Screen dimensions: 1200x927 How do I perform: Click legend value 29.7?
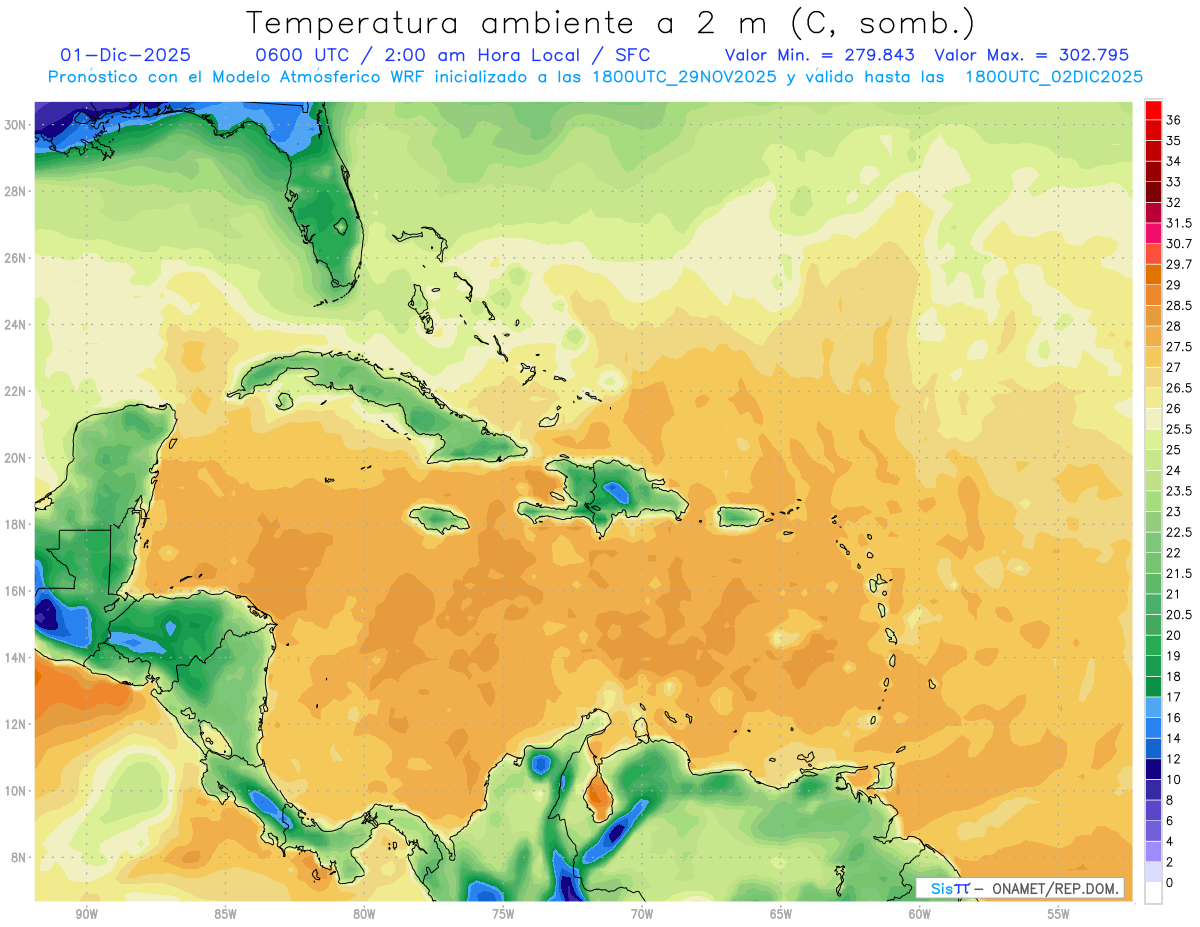coord(1179,264)
